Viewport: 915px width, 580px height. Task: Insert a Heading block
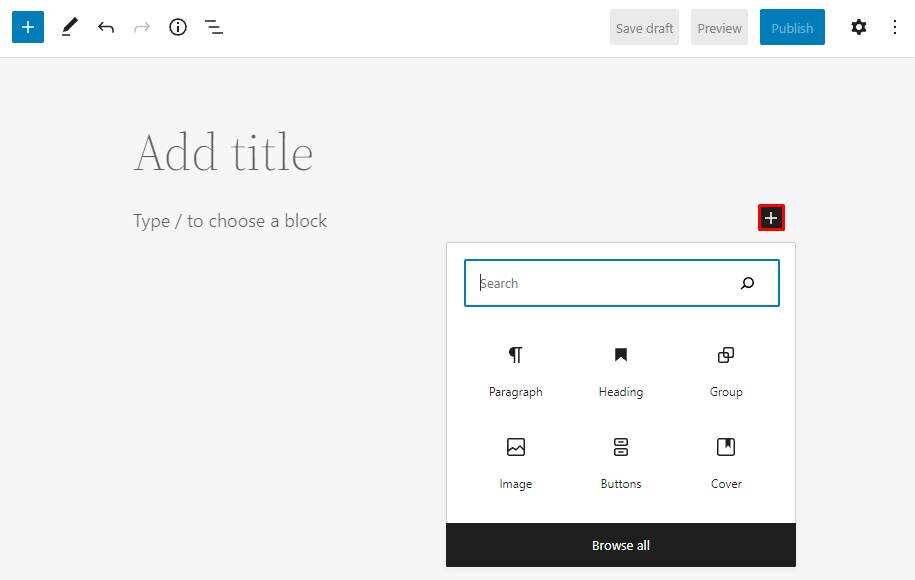pos(621,371)
